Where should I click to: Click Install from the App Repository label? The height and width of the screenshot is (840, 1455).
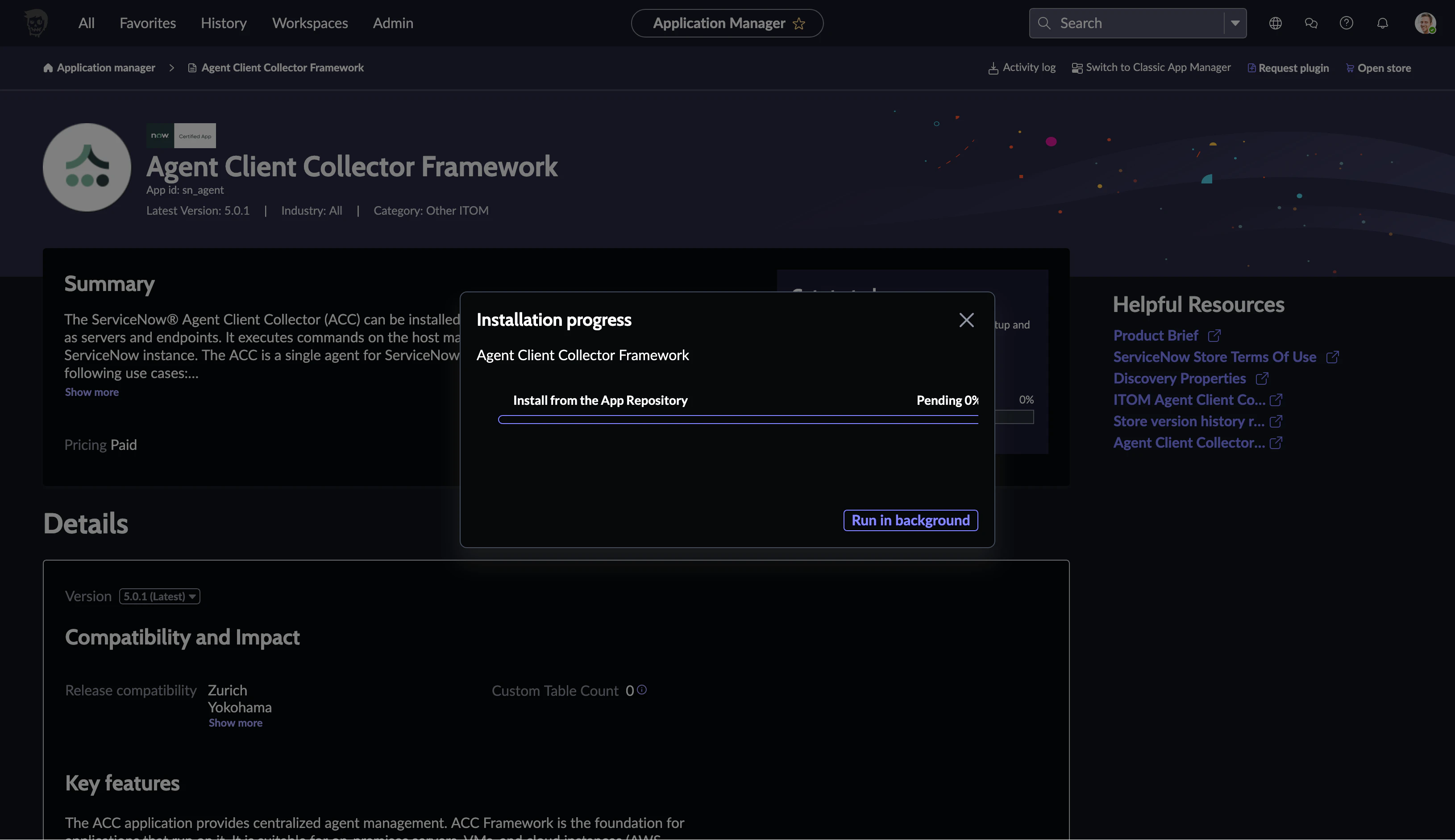(601, 400)
